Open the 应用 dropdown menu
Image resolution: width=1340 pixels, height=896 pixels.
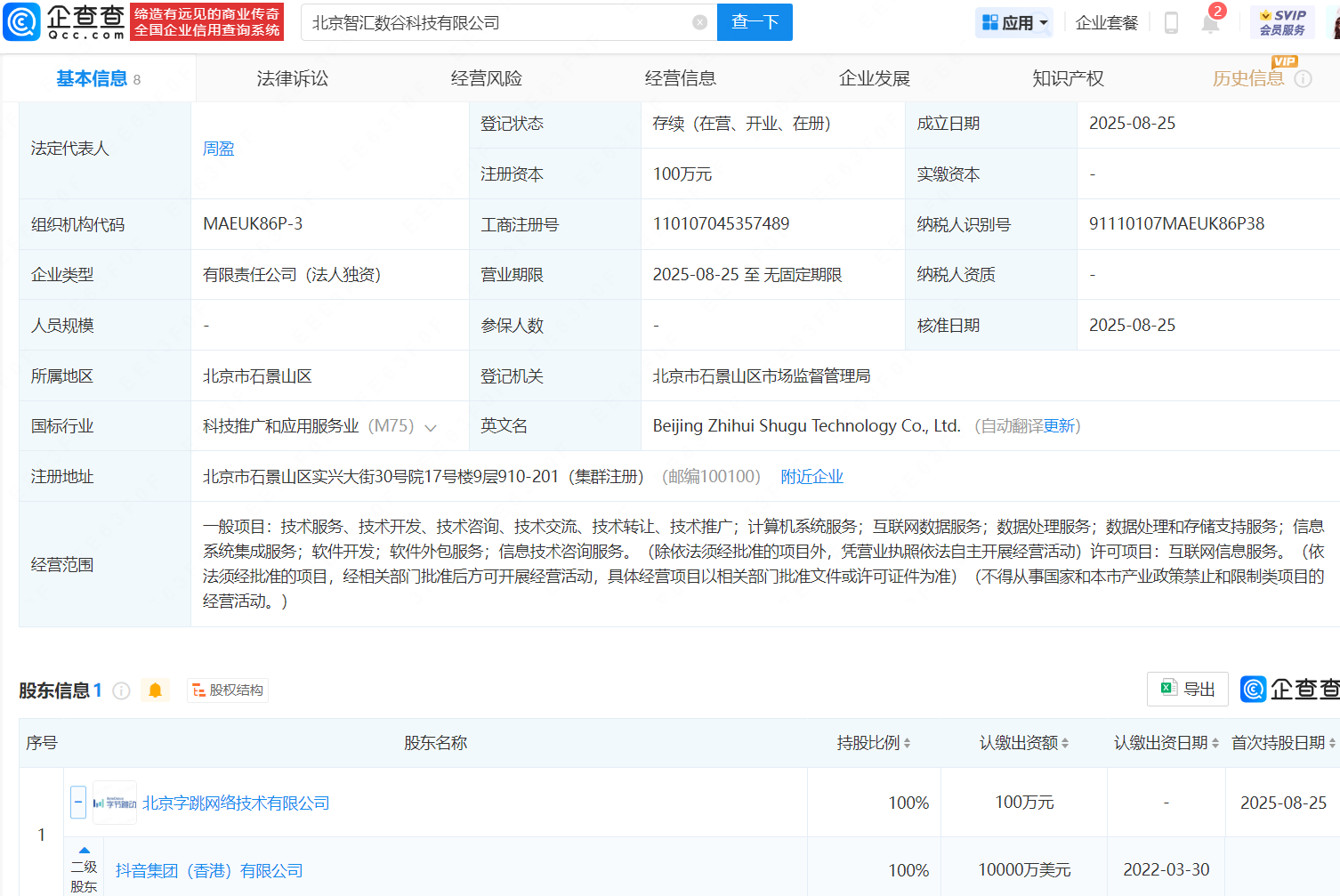[x=1014, y=22]
